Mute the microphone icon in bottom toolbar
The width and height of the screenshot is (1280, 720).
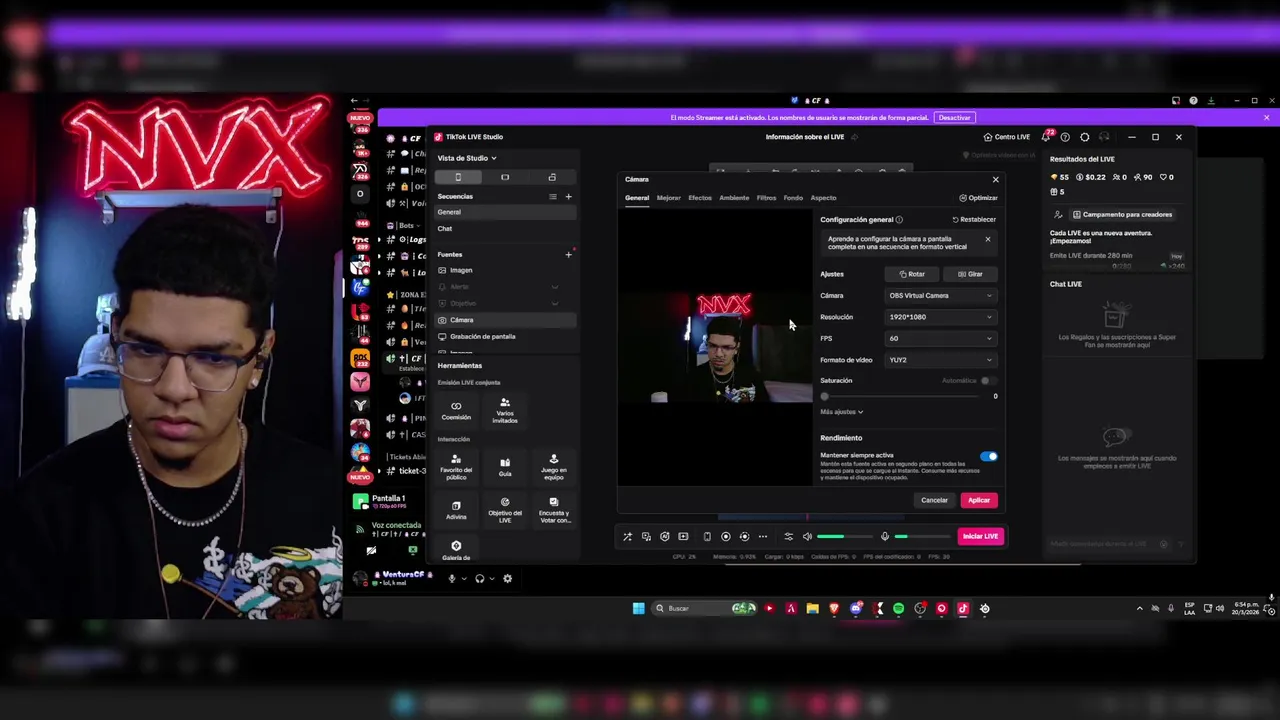point(884,537)
